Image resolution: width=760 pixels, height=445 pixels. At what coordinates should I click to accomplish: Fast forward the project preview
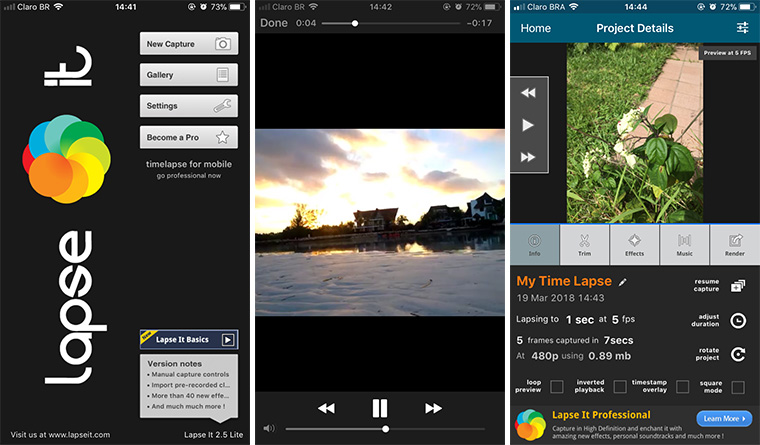[x=528, y=157]
